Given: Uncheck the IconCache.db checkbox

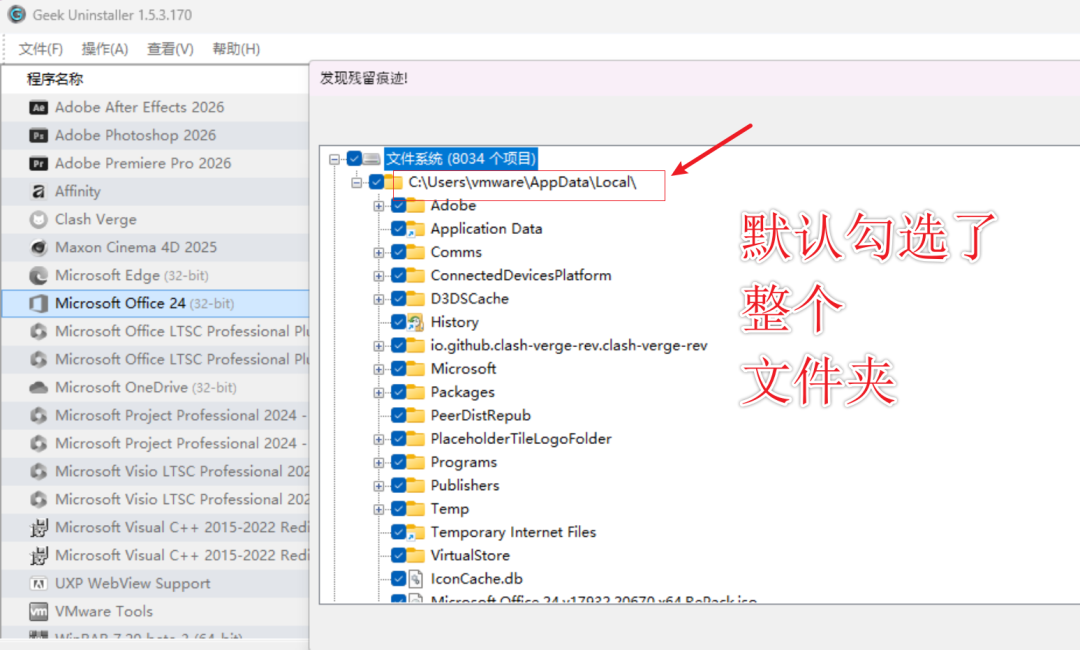Looking at the screenshot, I should click(x=398, y=579).
